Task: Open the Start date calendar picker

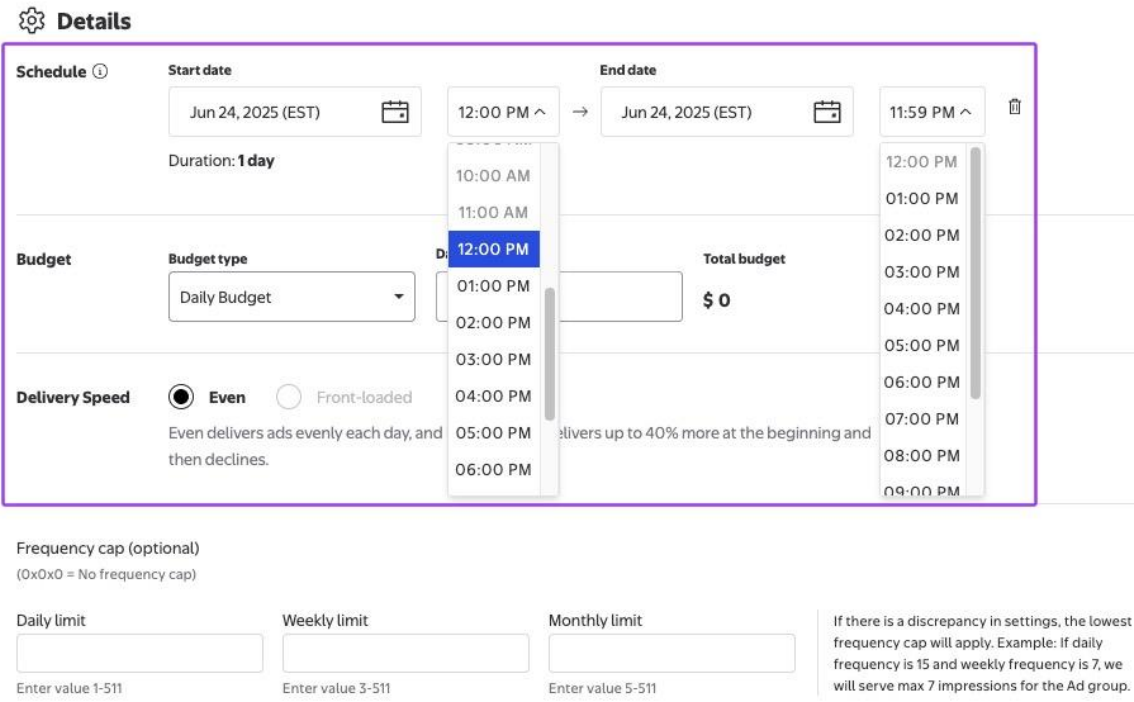Action: click(395, 112)
